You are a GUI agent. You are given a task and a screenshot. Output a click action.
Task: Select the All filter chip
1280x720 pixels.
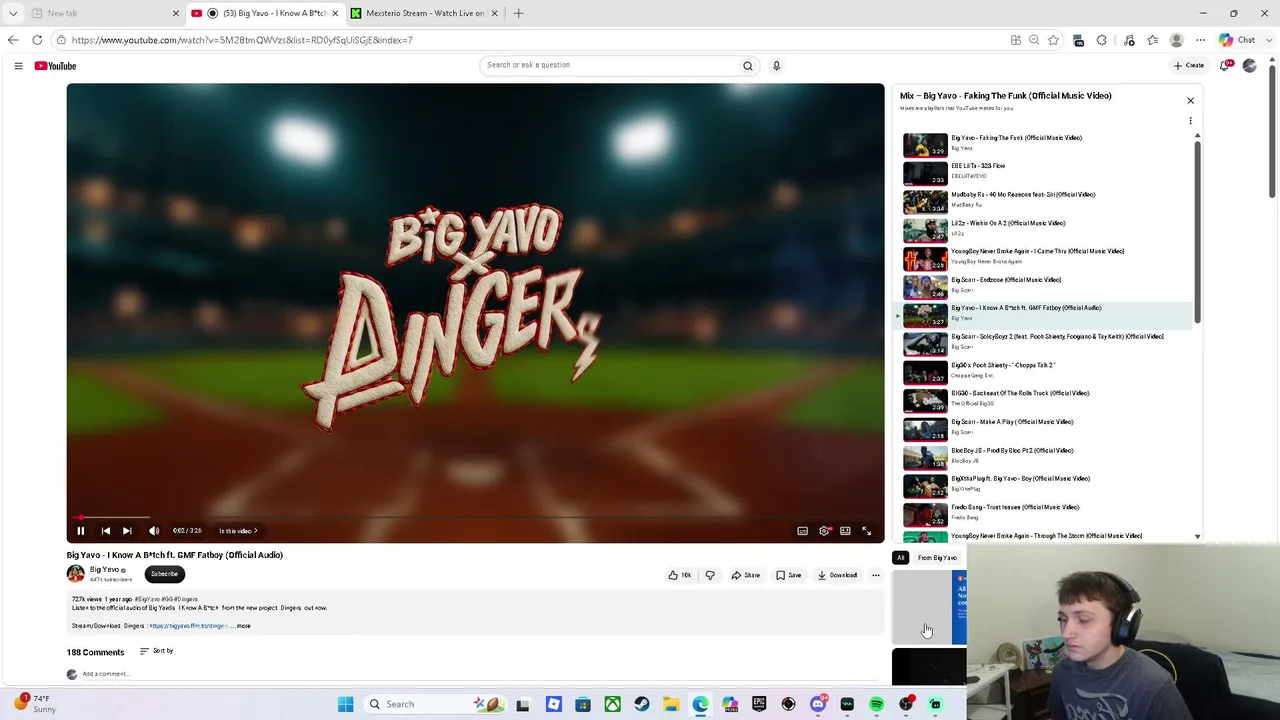(x=901, y=558)
